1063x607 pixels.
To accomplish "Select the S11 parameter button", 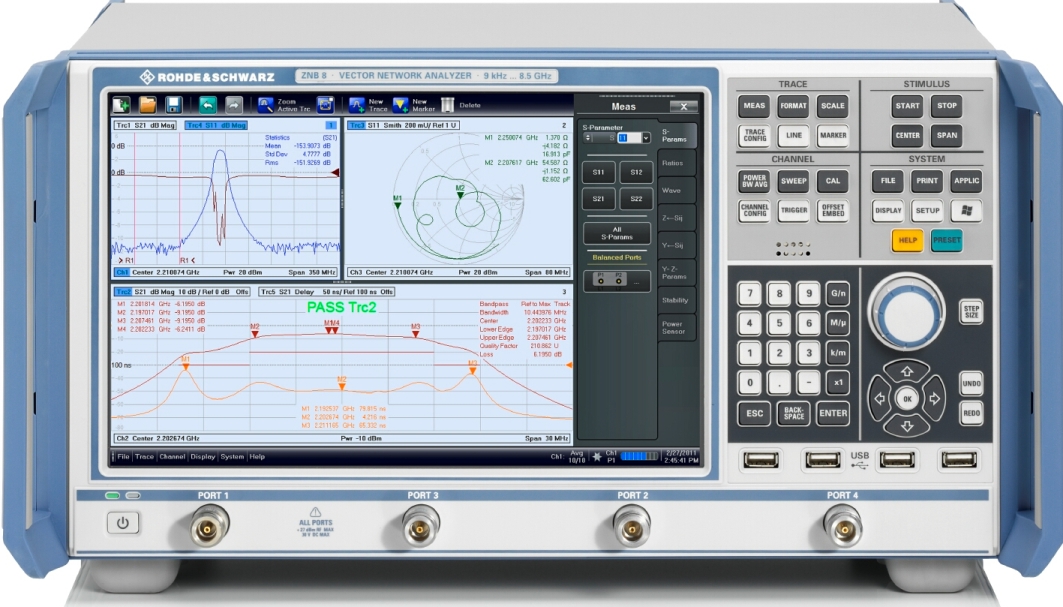I will point(598,172).
